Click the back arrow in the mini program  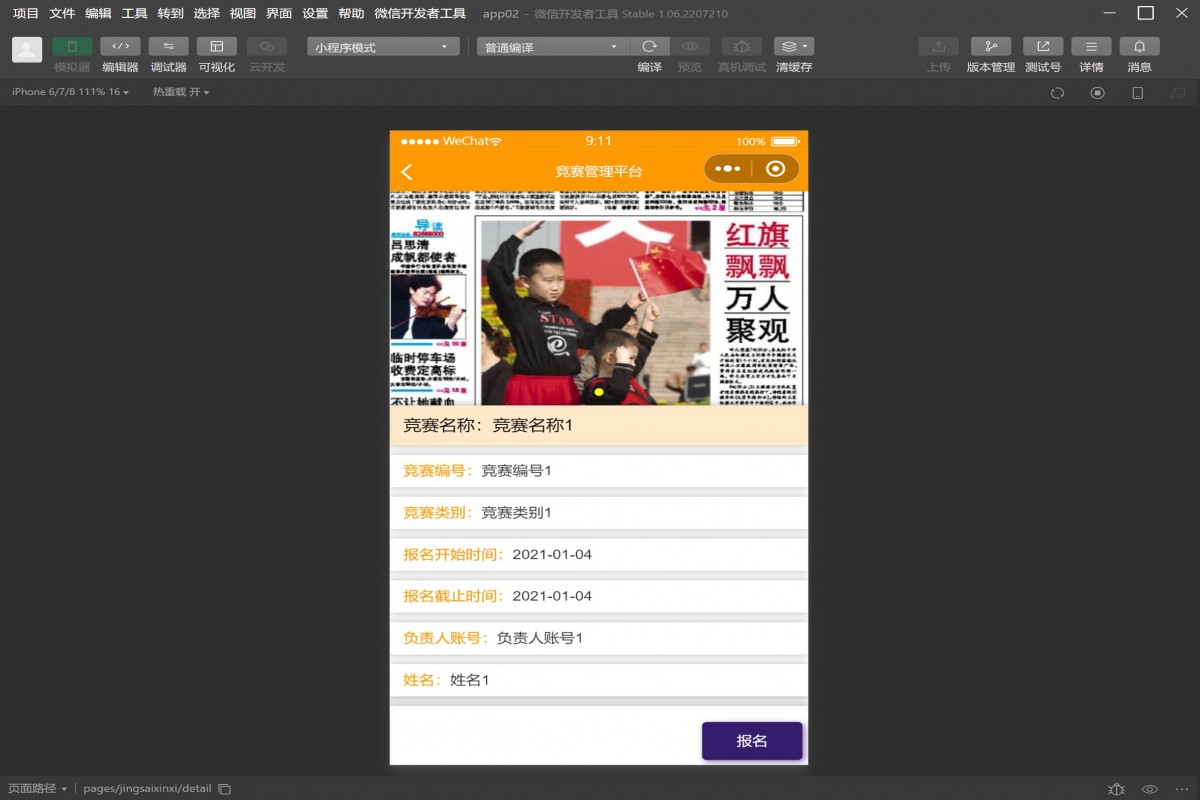406,171
